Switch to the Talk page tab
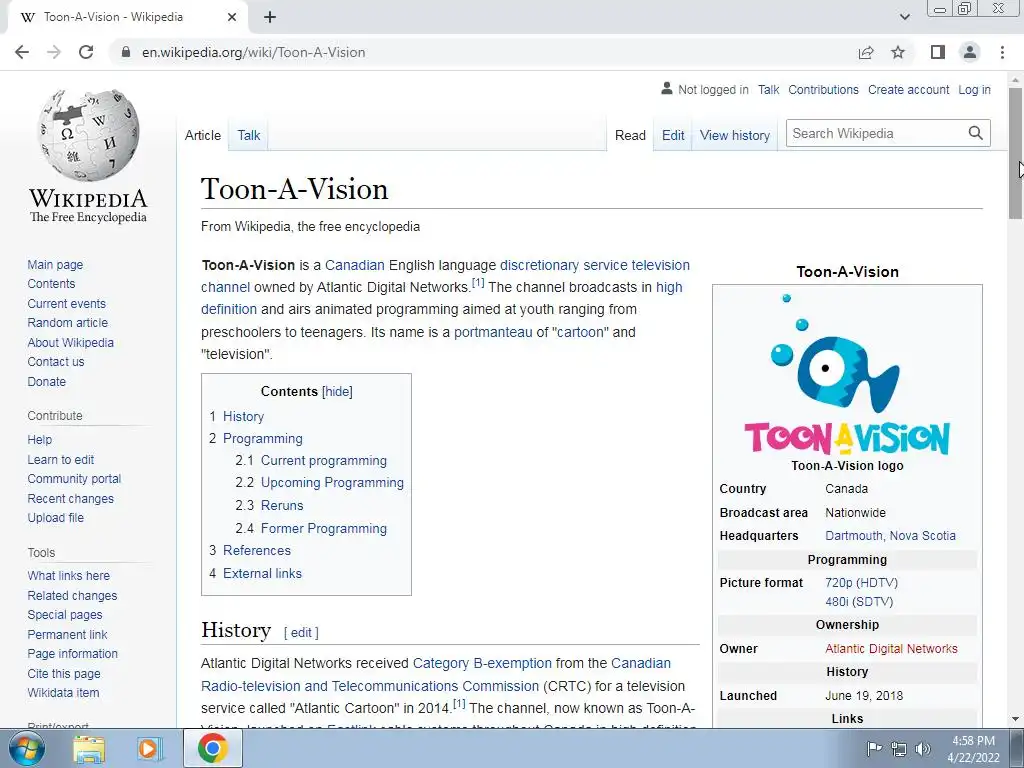The image size is (1024, 768). click(x=248, y=135)
